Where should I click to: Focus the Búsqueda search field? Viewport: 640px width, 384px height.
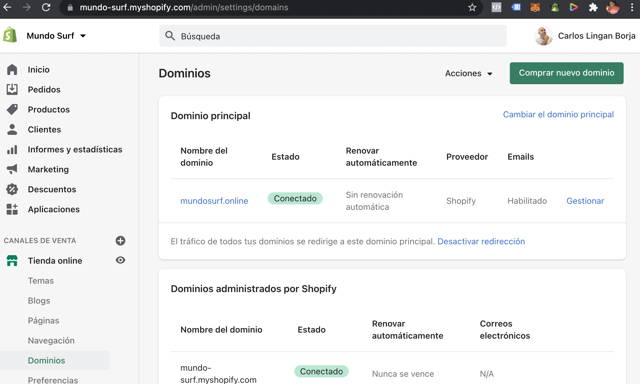[x=333, y=36]
